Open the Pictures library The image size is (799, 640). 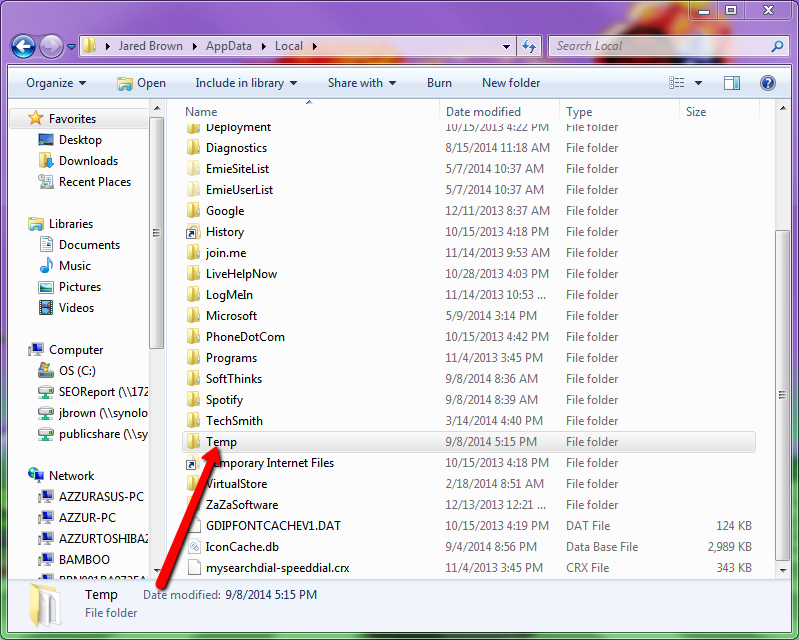tap(80, 287)
